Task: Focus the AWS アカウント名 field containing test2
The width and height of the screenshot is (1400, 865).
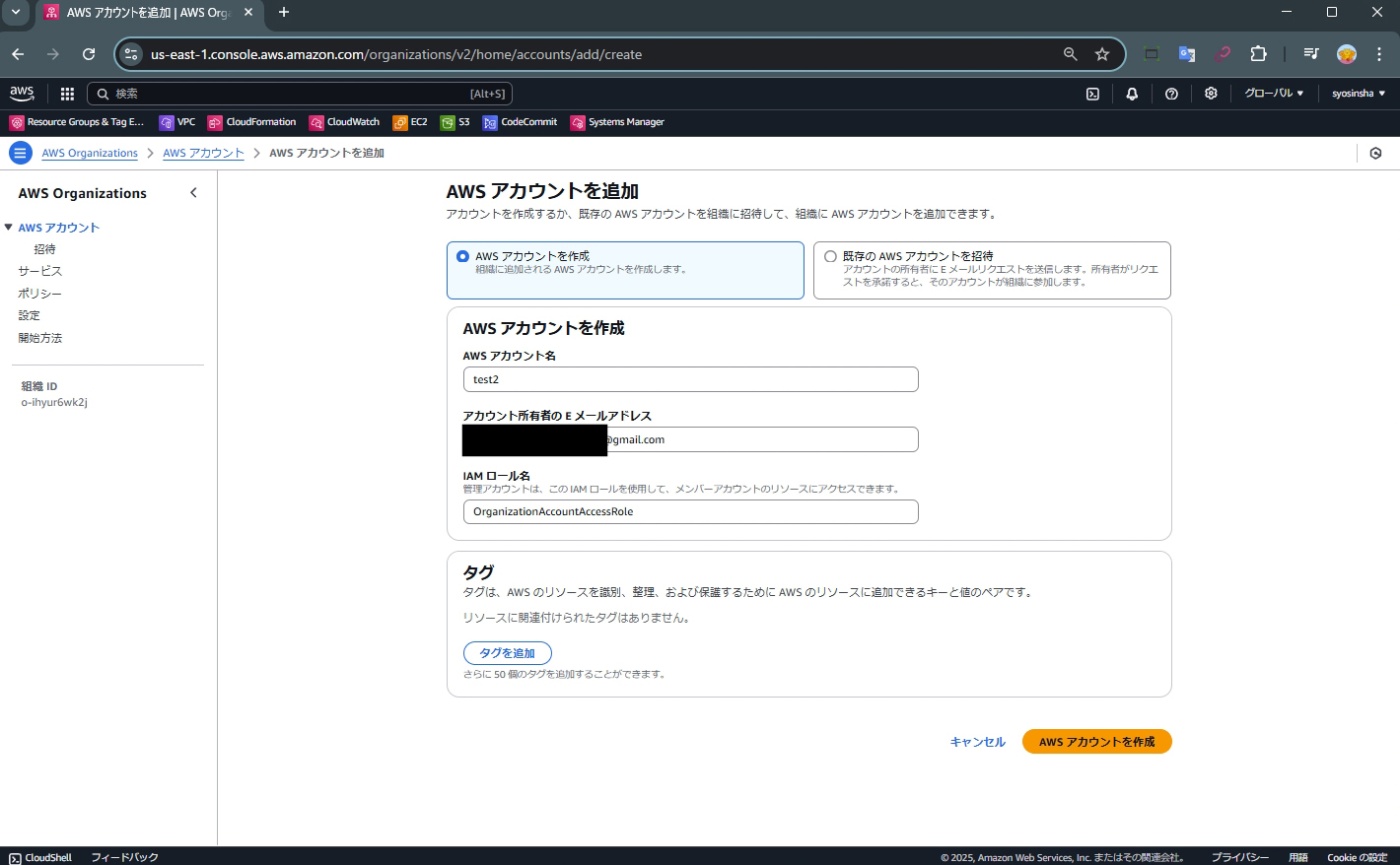Action: pyautogui.click(x=690, y=380)
